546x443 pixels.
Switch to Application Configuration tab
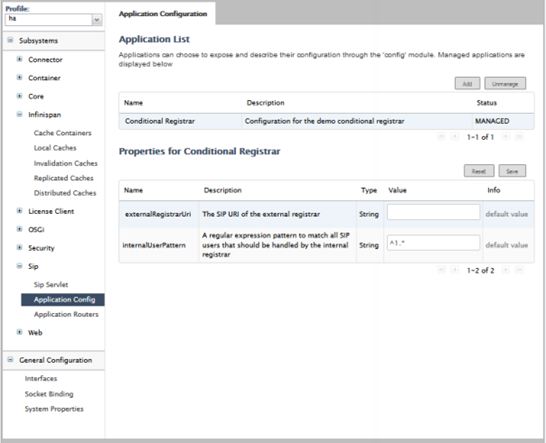pyautogui.click(x=163, y=14)
